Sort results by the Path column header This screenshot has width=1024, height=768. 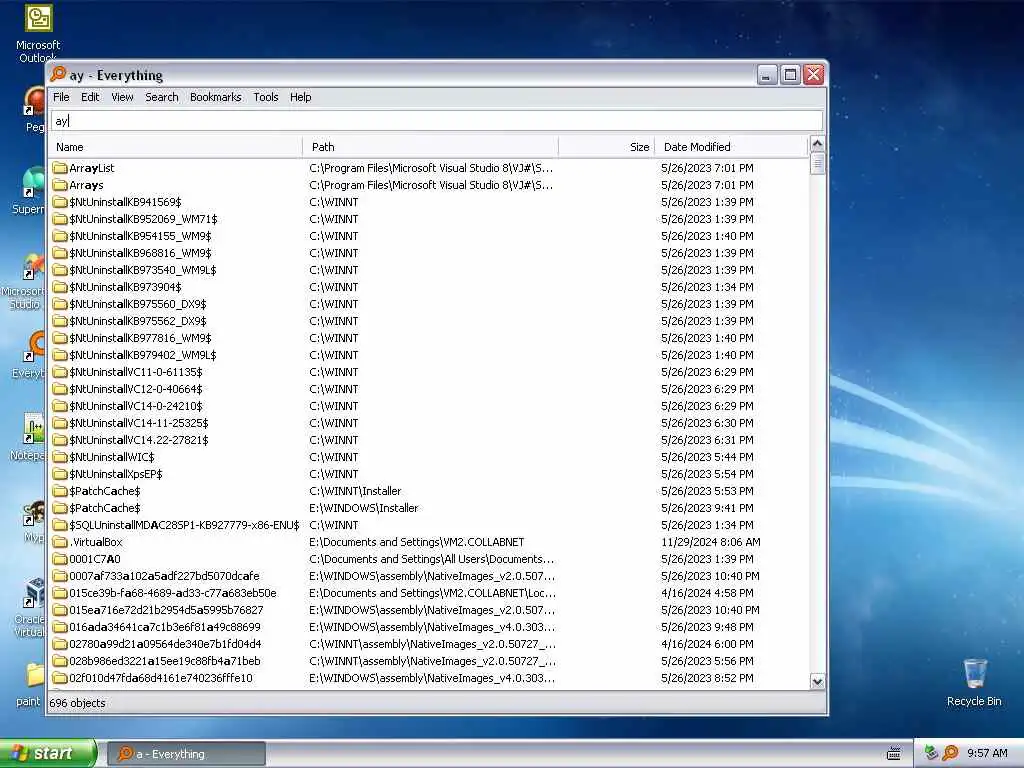(x=431, y=147)
